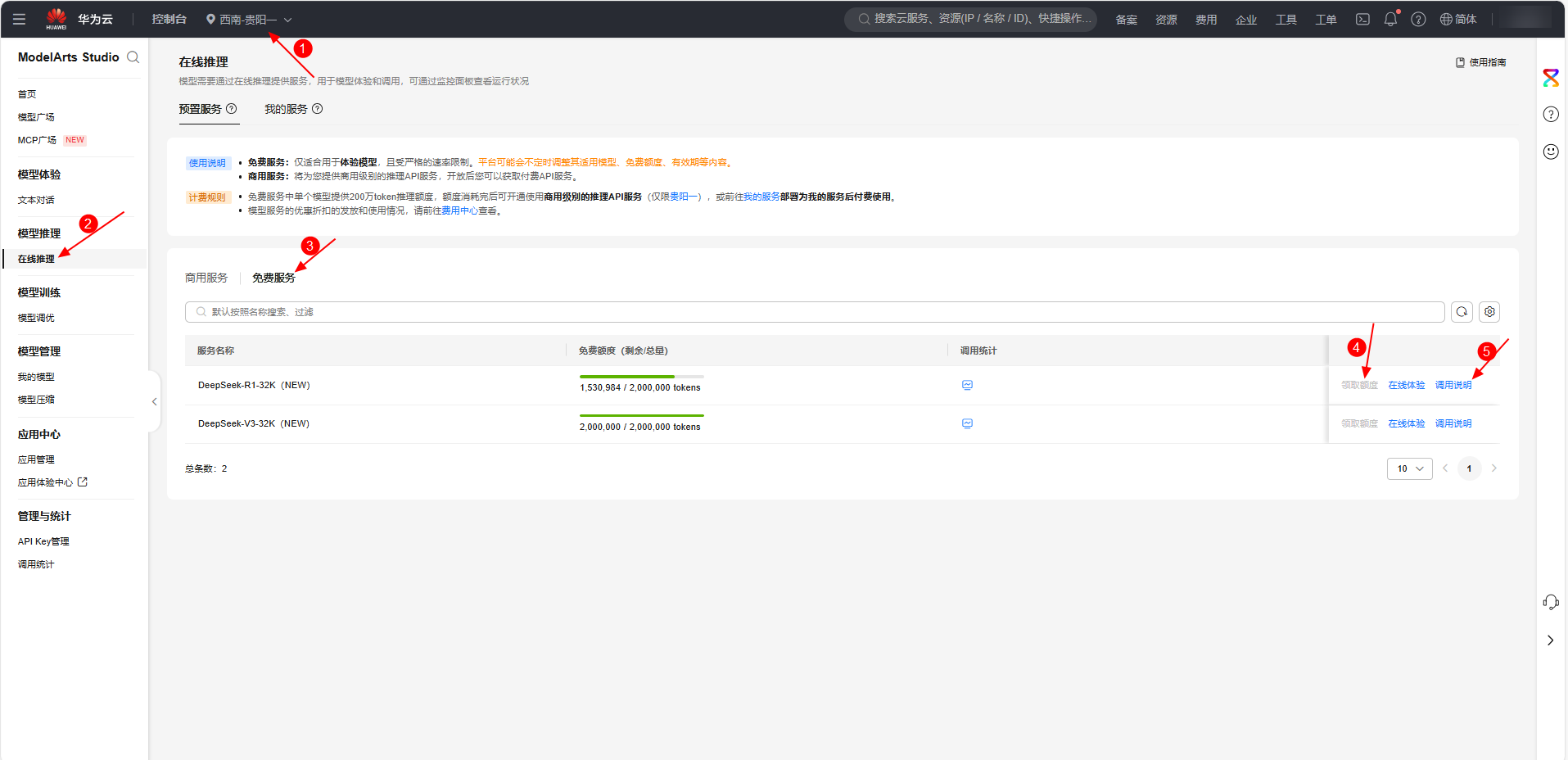1568x760 pixels.
Task: Search ModelArts Studio via magnifier icon
Action: (133, 57)
